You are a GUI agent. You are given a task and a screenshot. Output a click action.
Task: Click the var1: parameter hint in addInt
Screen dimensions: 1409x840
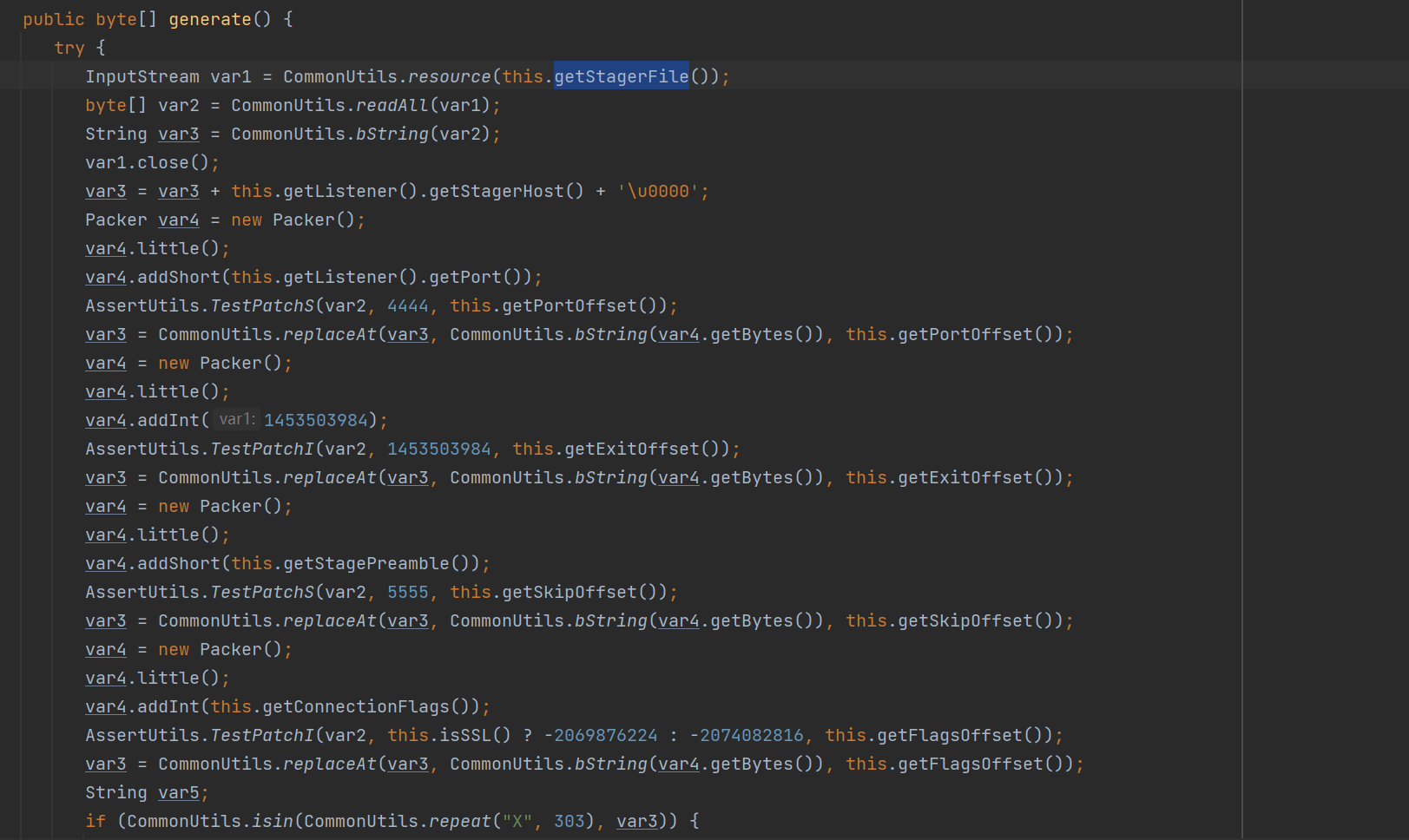click(x=235, y=420)
